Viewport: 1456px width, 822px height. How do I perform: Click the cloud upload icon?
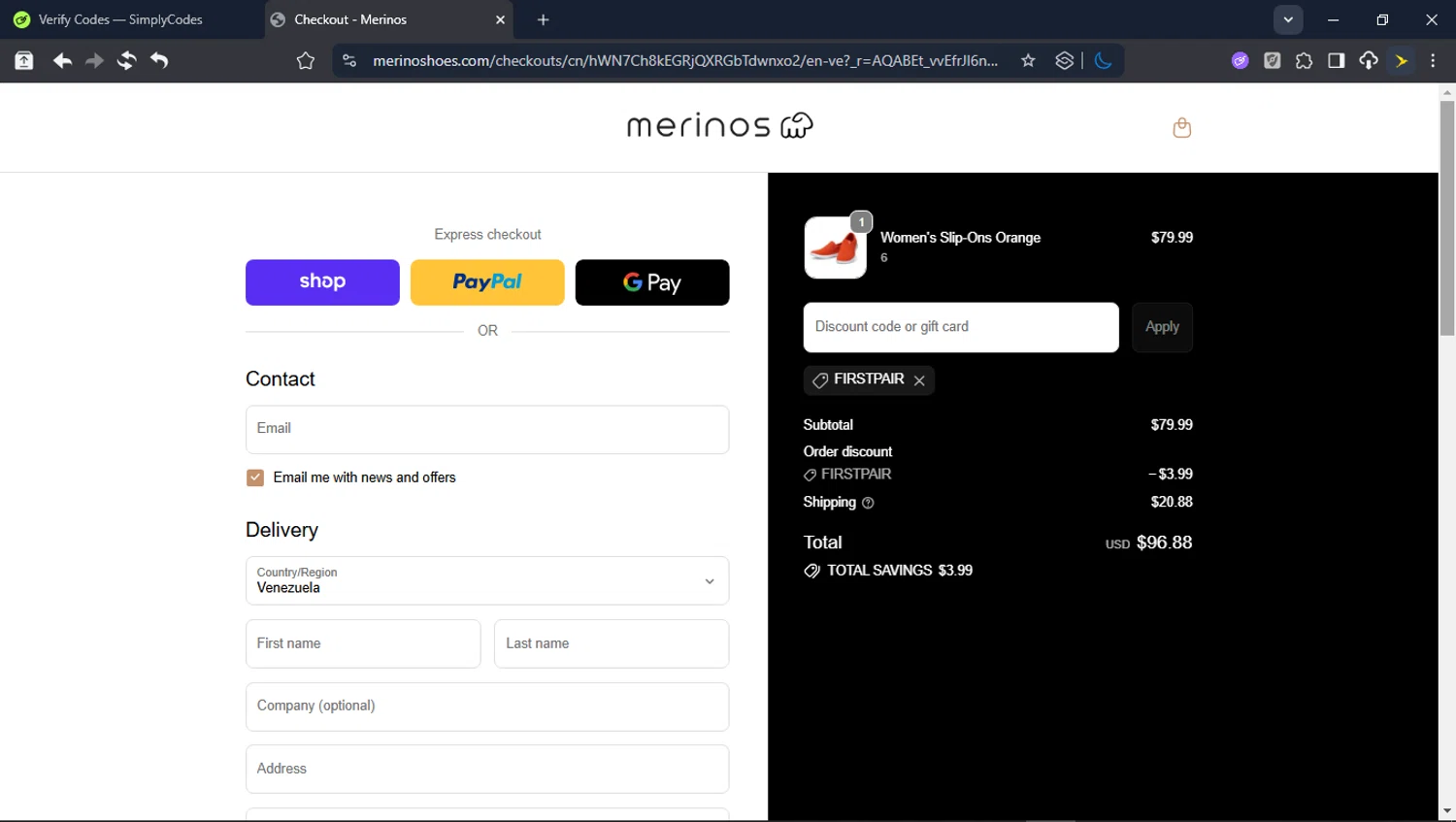pos(1369,61)
